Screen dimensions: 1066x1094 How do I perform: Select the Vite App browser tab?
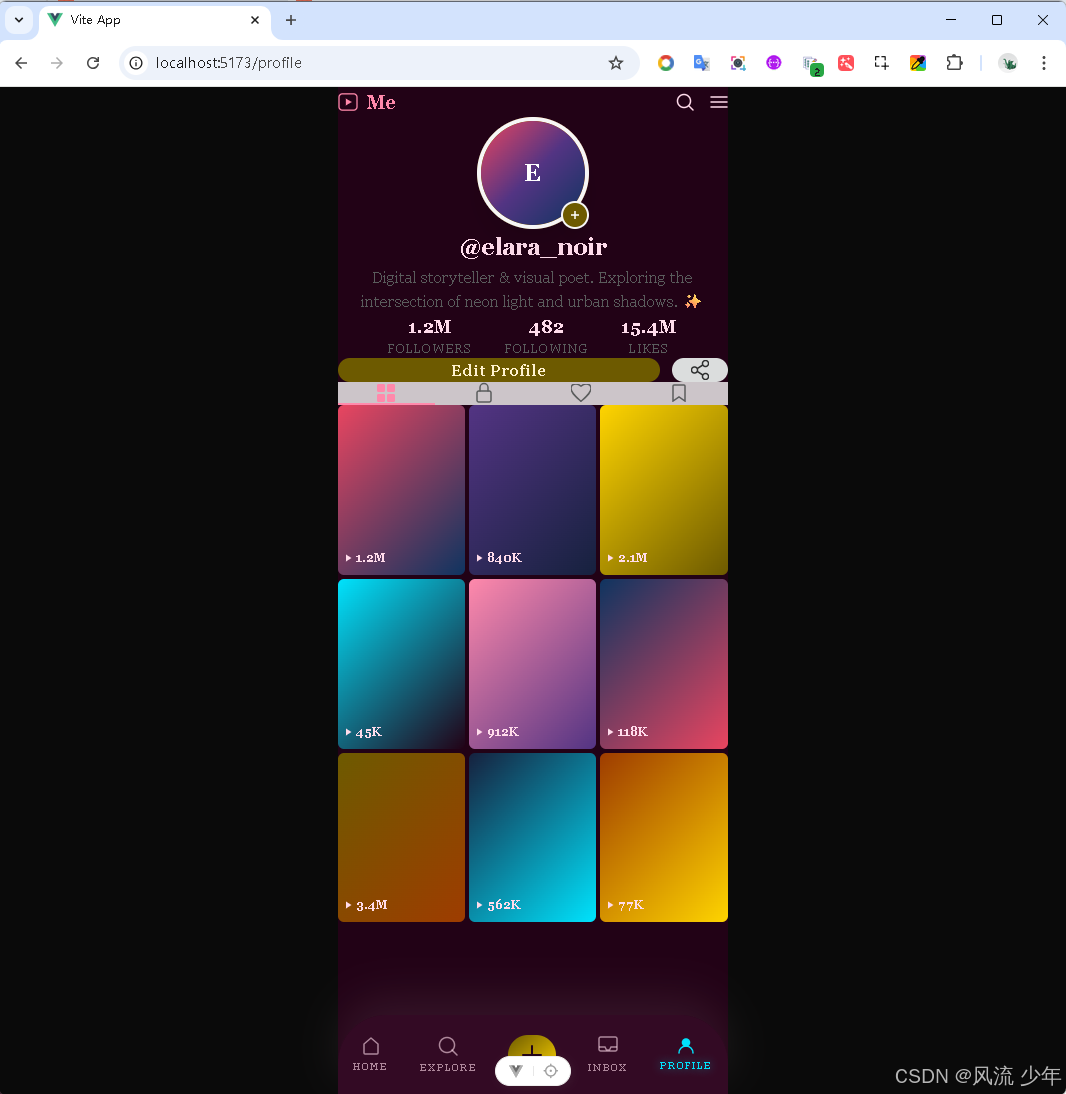[155, 20]
